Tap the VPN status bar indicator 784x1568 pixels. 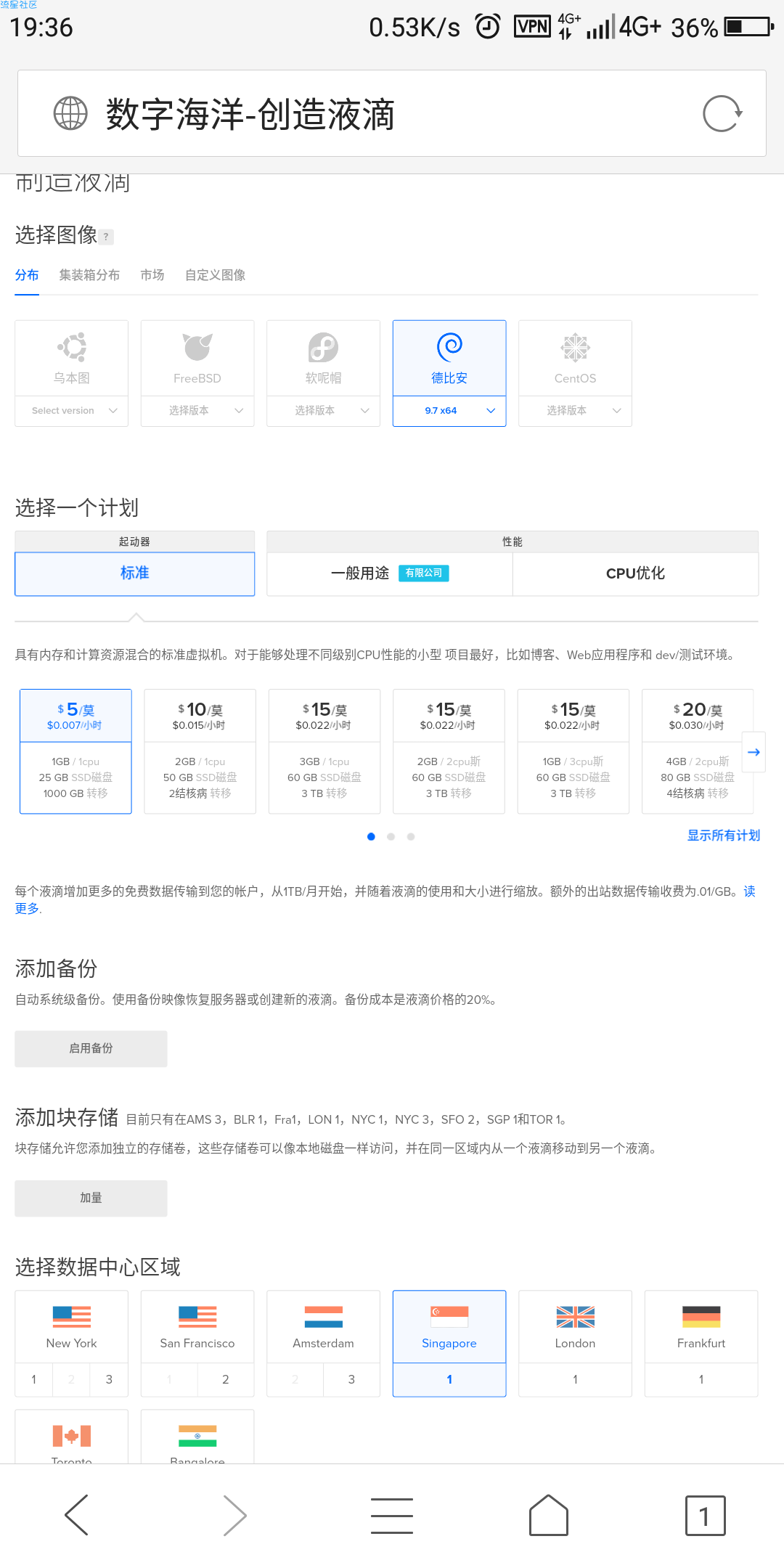point(532,27)
